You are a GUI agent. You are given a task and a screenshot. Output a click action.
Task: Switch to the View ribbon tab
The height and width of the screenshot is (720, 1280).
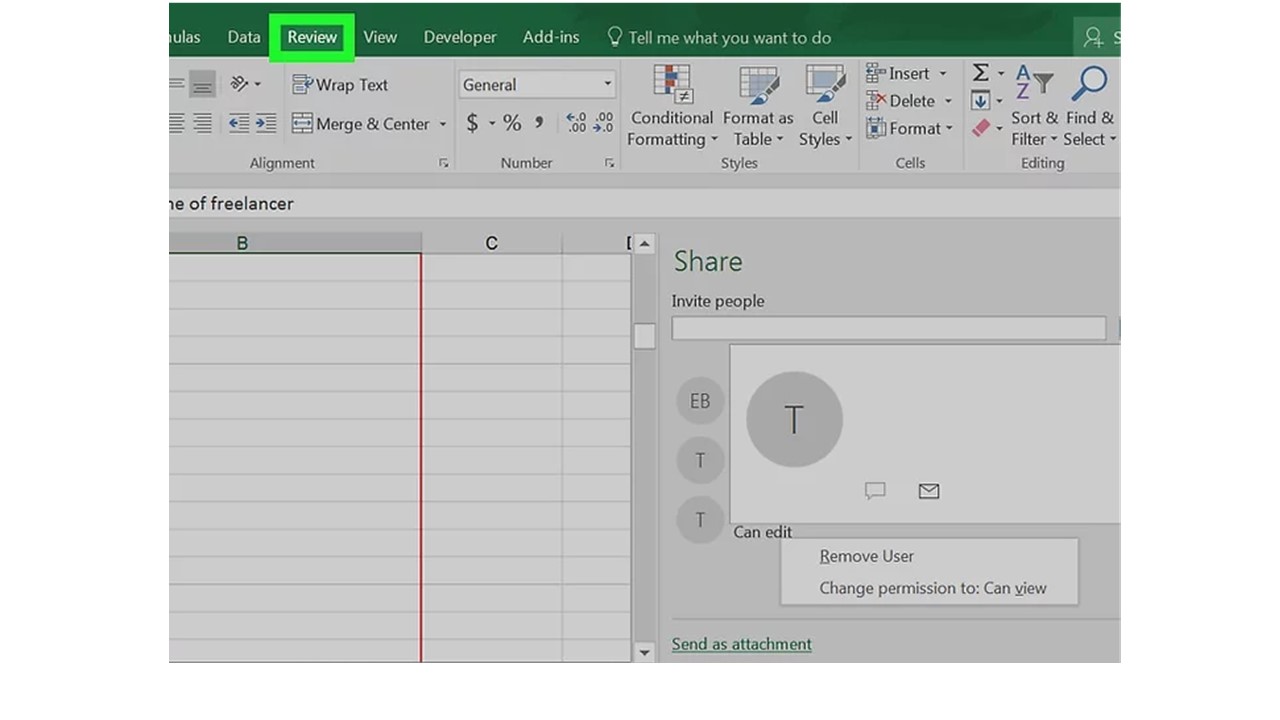pyautogui.click(x=380, y=36)
